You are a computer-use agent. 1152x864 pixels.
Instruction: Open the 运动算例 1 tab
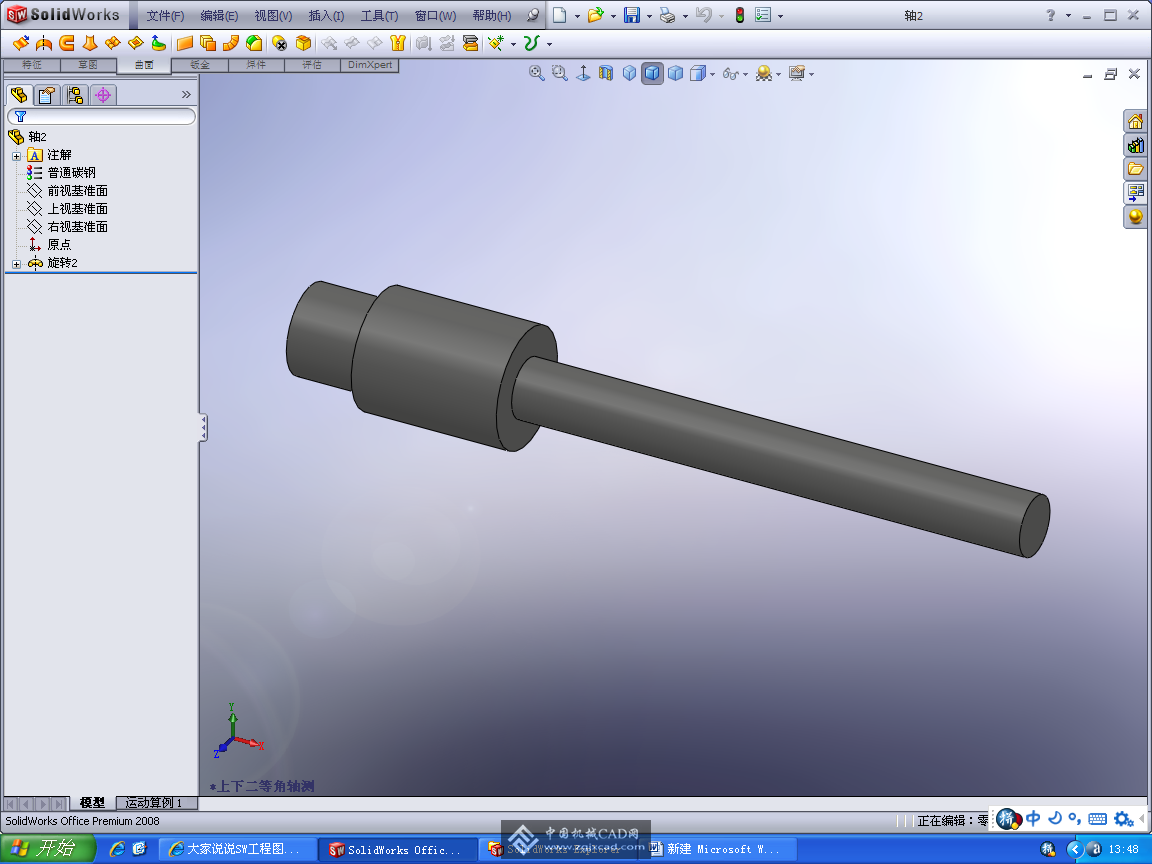(x=156, y=802)
